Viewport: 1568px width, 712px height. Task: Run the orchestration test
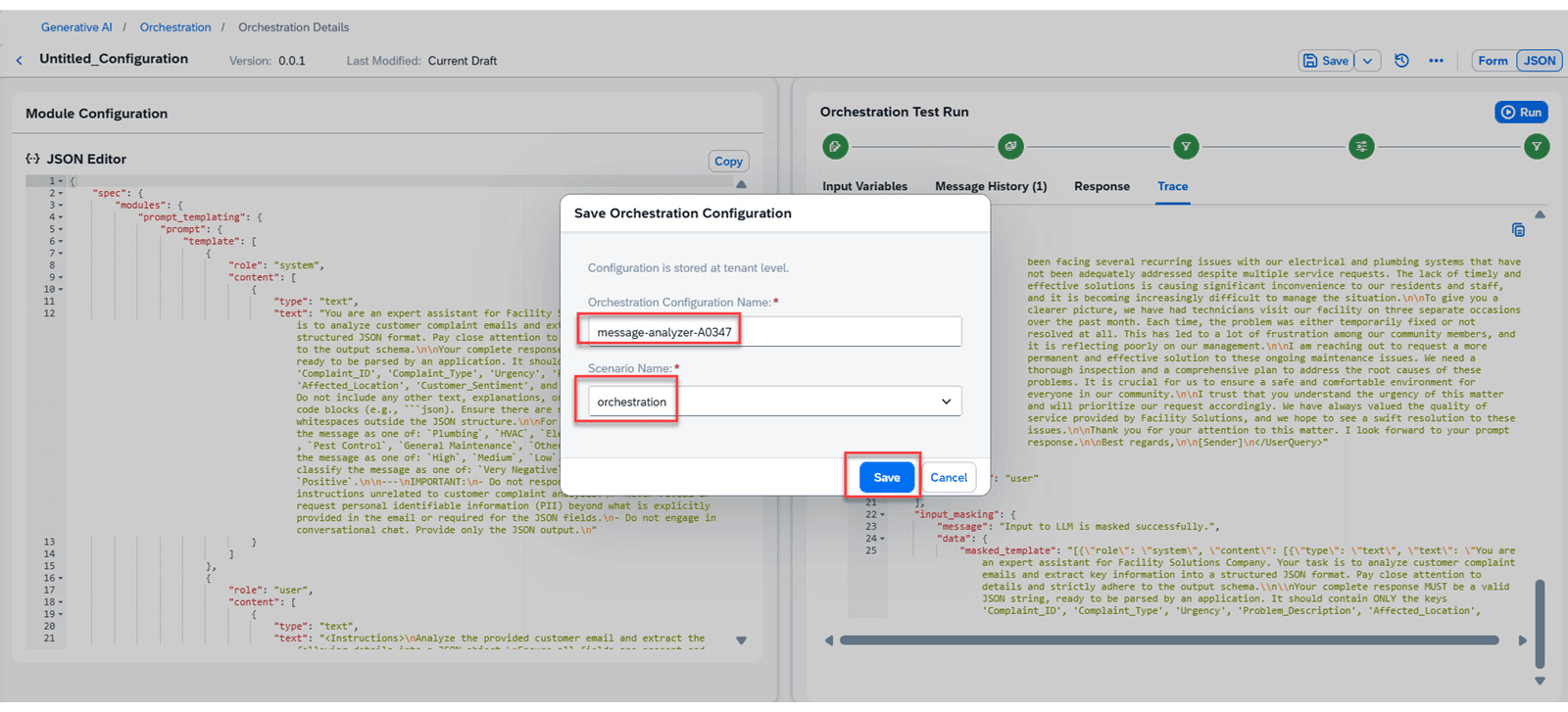coord(1521,113)
